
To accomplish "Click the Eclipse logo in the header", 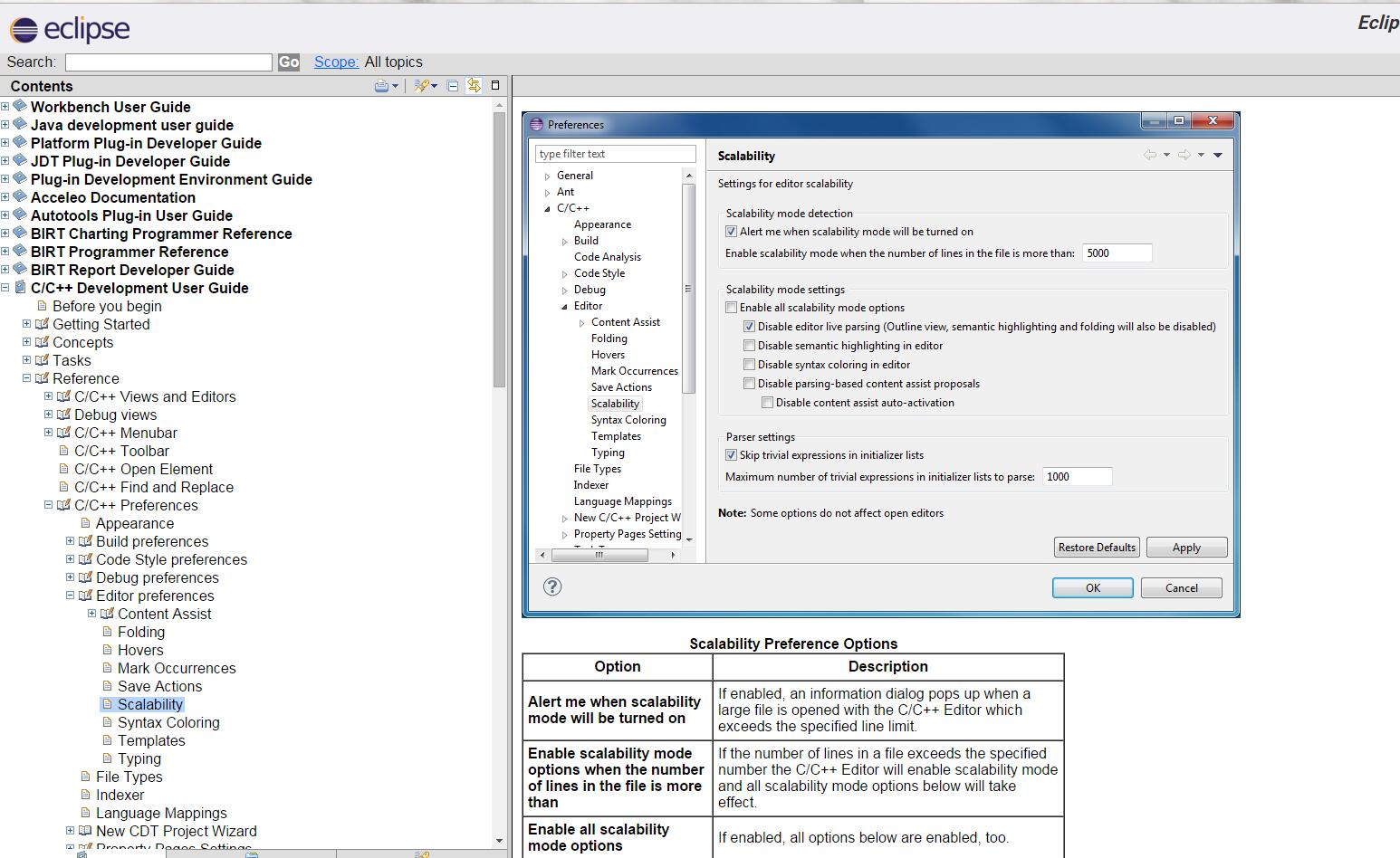I will (x=70, y=30).
